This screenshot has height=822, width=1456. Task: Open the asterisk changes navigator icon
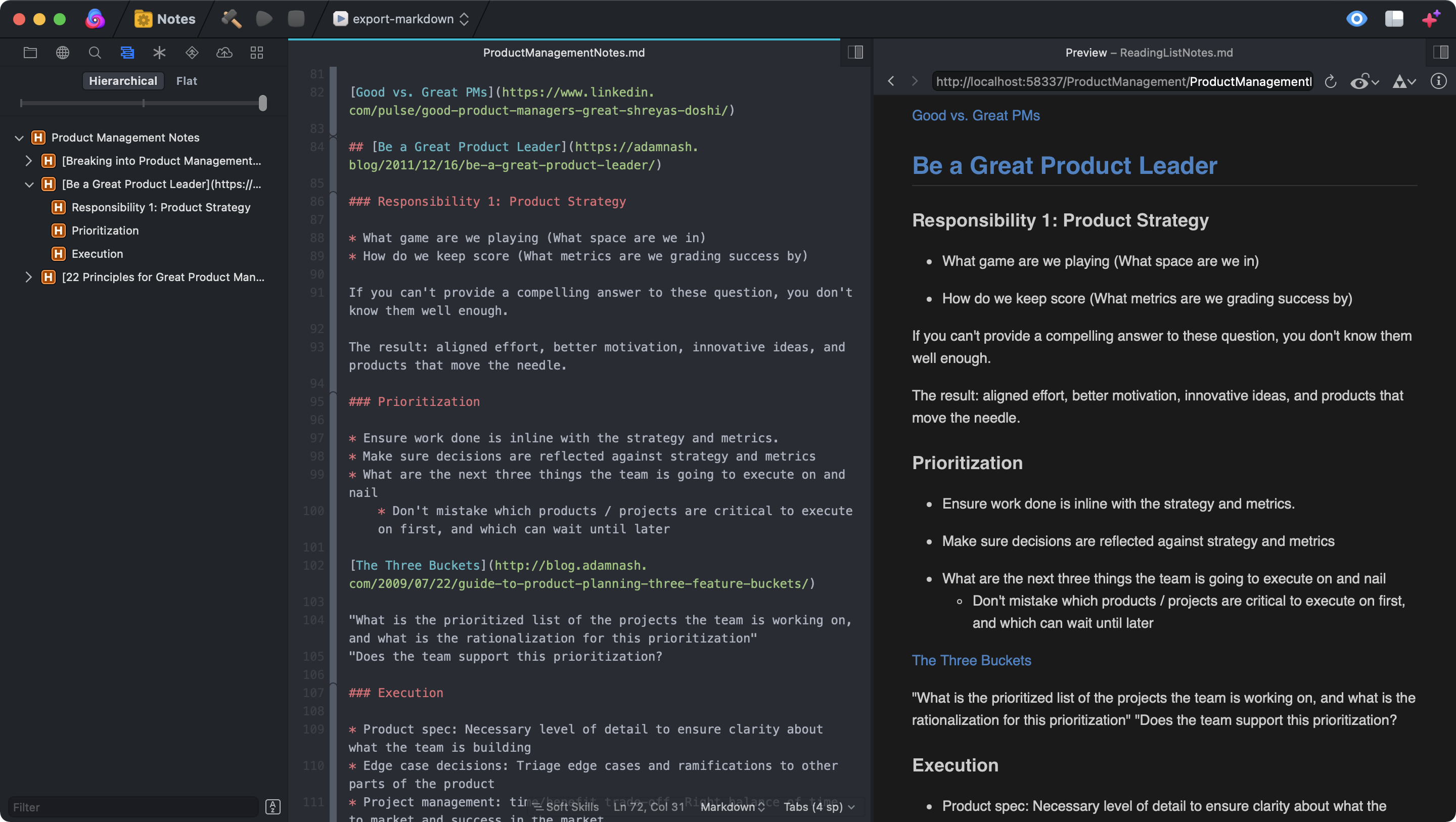click(159, 53)
